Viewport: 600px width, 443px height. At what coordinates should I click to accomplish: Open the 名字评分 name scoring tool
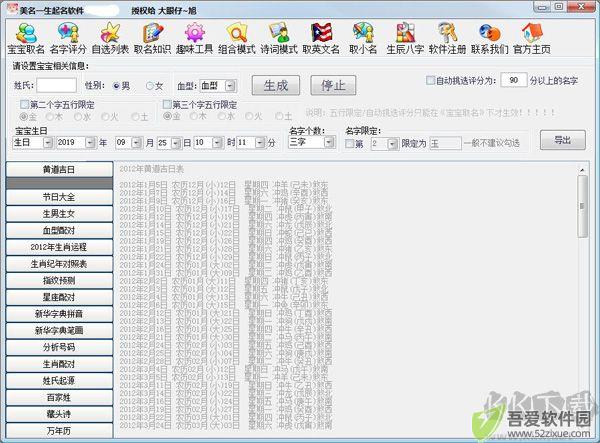pos(68,38)
